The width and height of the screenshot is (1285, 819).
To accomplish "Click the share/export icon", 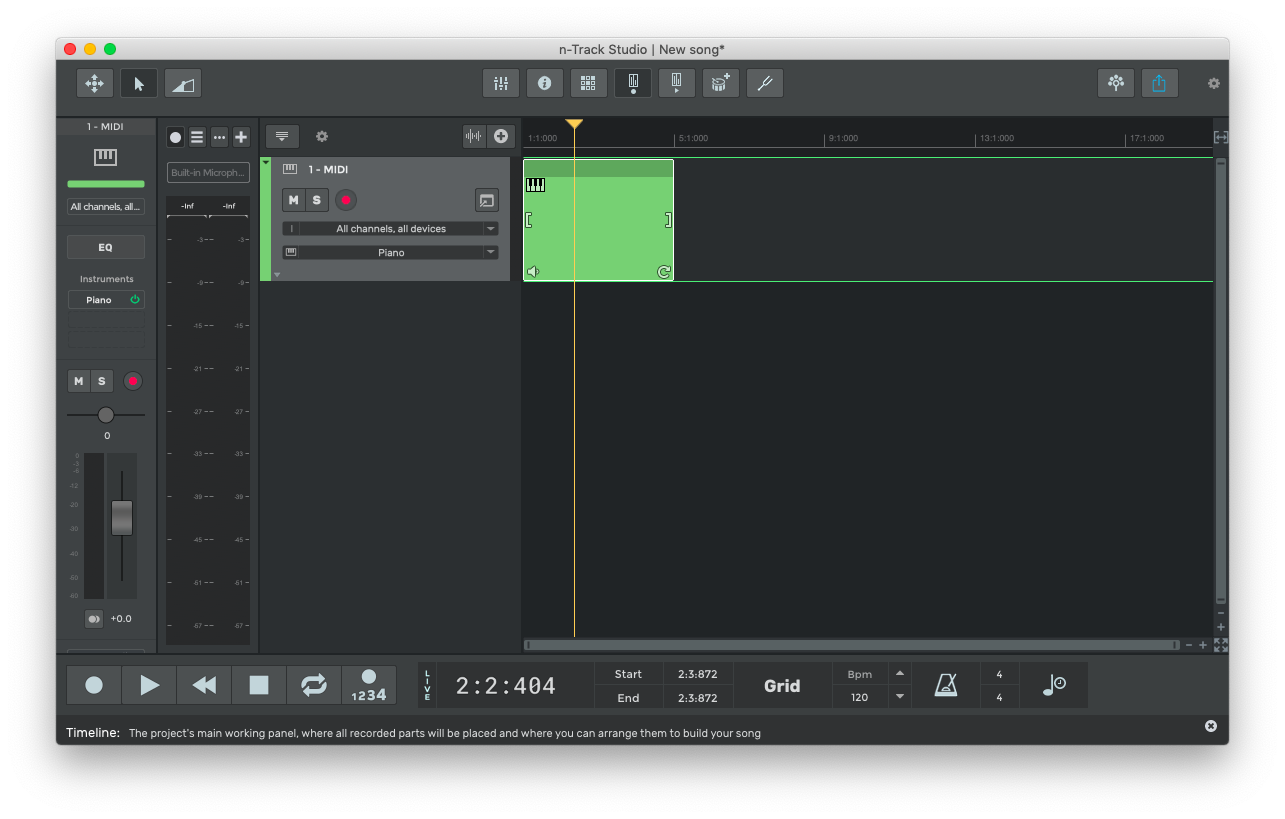I will 1159,83.
